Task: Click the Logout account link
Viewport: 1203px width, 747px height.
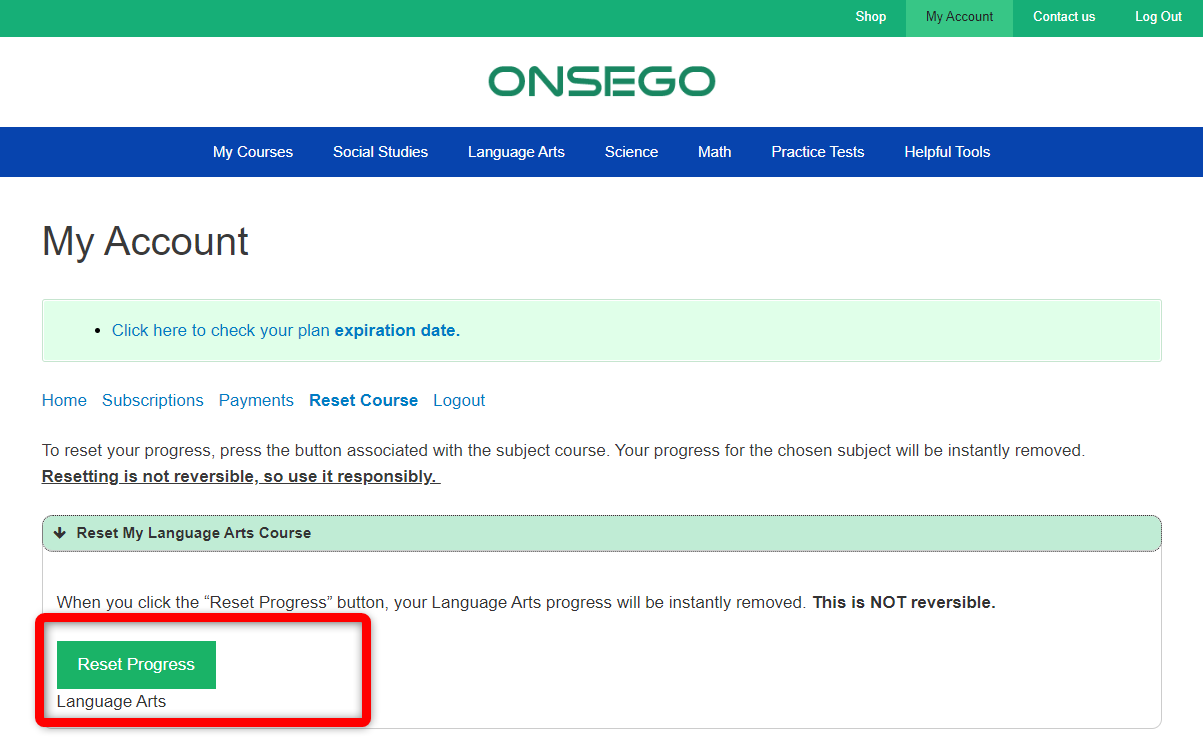Action: coord(459,400)
